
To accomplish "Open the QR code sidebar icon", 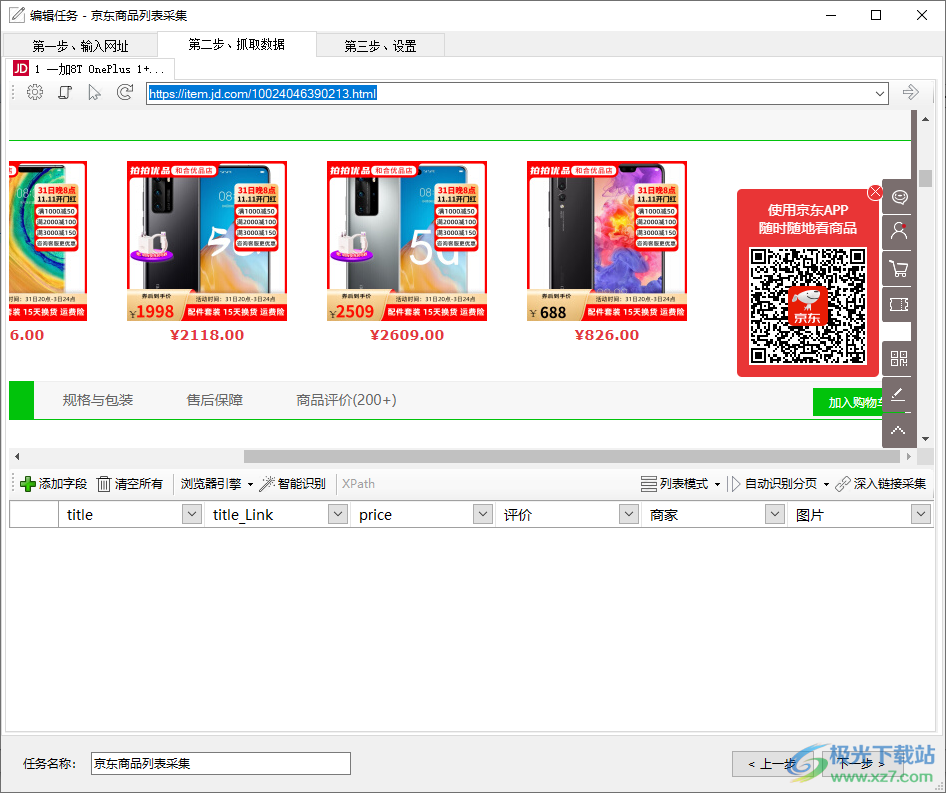I will tap(899, 358).
